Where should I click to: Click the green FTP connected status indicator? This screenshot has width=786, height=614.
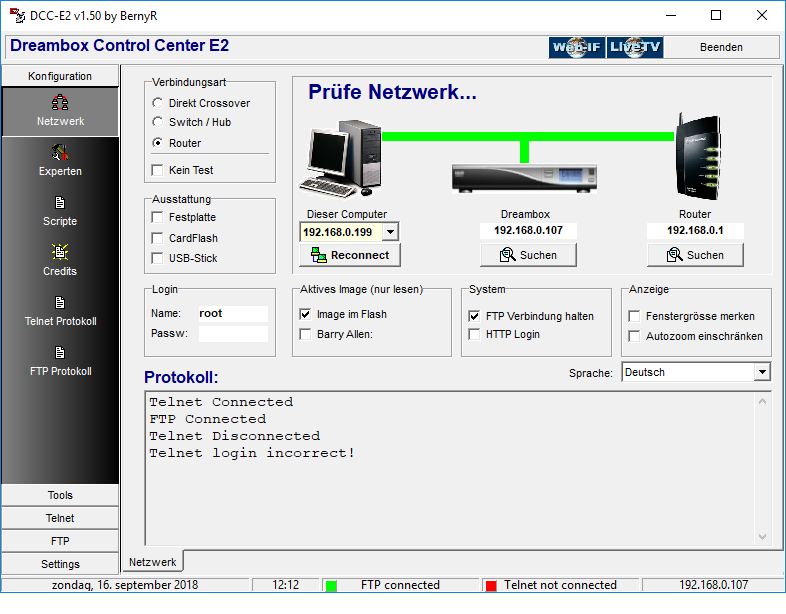[x=331, y=585]
